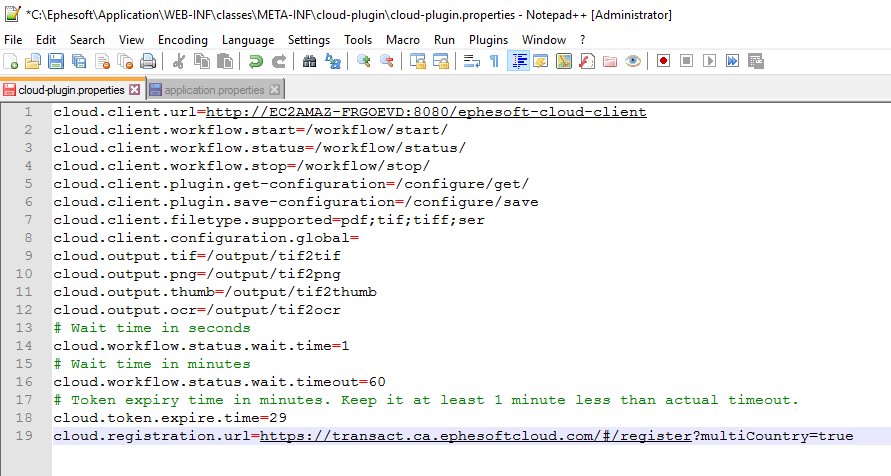Screen dimensions: 891x476
Task: Save the current file using Save icon
Action: coord(56,61)
